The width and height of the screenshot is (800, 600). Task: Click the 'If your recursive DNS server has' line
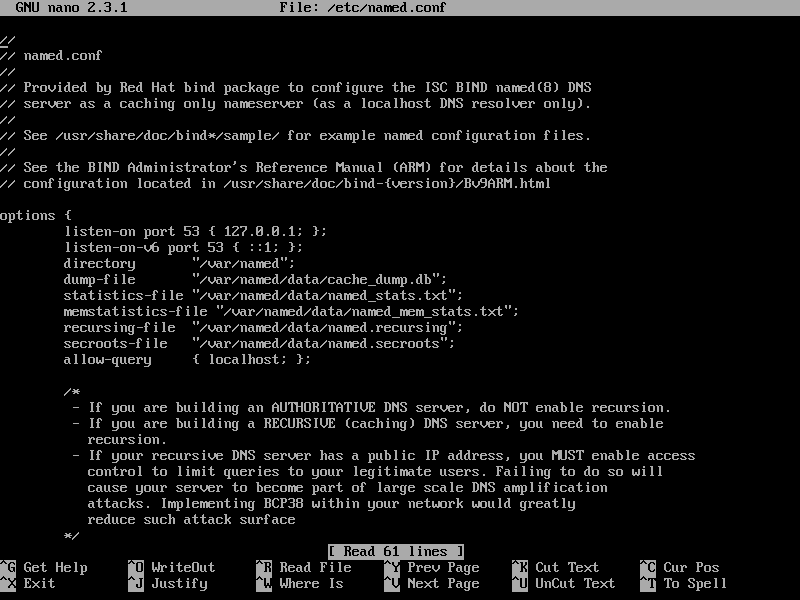pyautogui.click(x=384, y=456)
